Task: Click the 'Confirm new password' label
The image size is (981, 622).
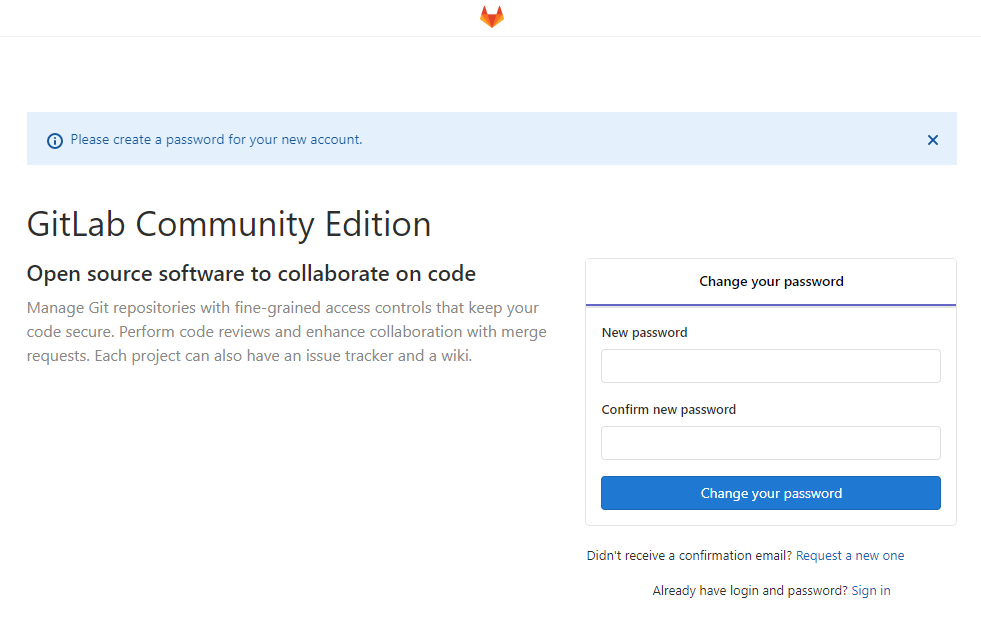Action: point(668,410)
